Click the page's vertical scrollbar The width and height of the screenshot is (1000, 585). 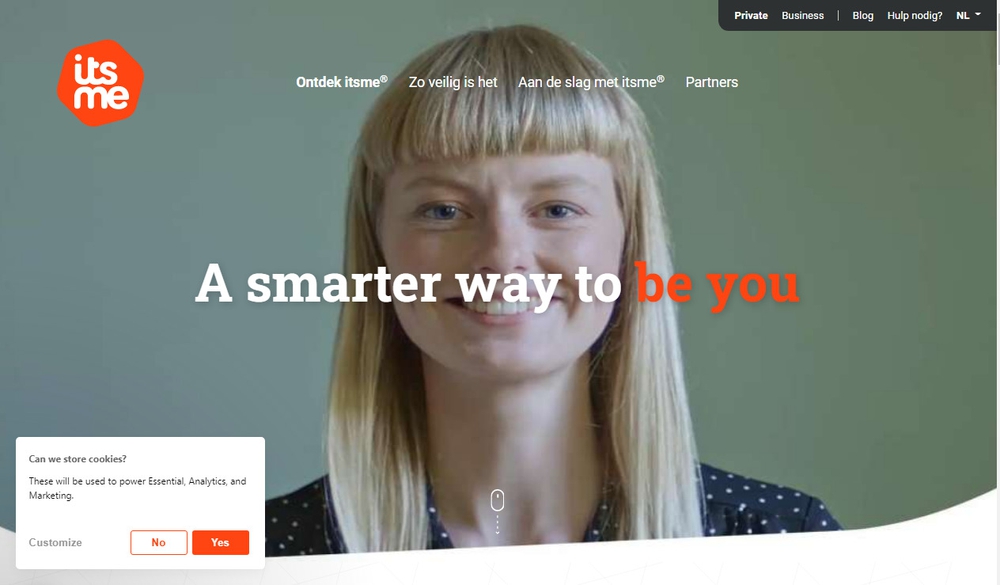click(x=997, y=292)
